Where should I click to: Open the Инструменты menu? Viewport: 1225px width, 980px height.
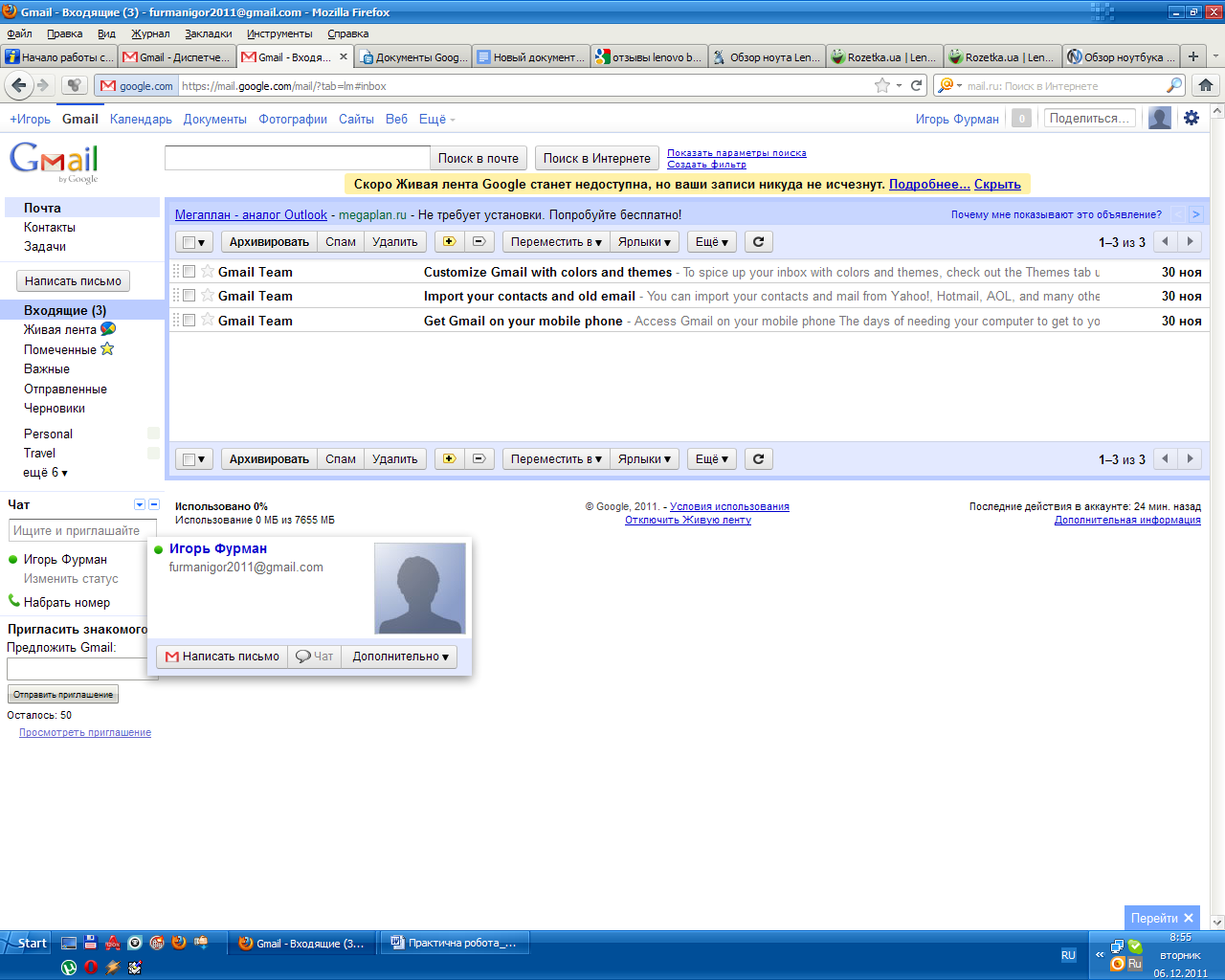pos(279,33)
